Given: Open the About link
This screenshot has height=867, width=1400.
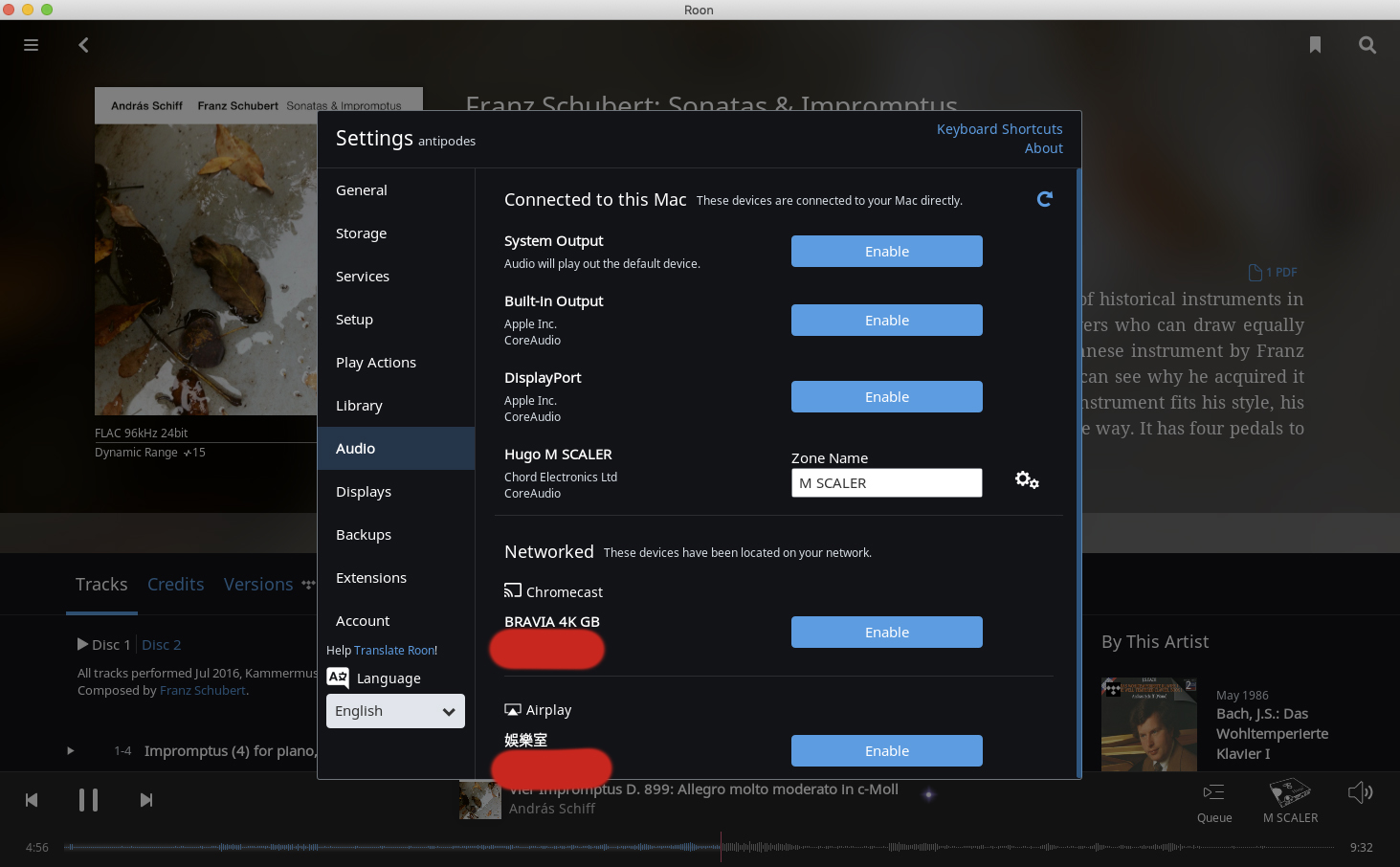Looking at the screenshot, I should (1043, 148).
